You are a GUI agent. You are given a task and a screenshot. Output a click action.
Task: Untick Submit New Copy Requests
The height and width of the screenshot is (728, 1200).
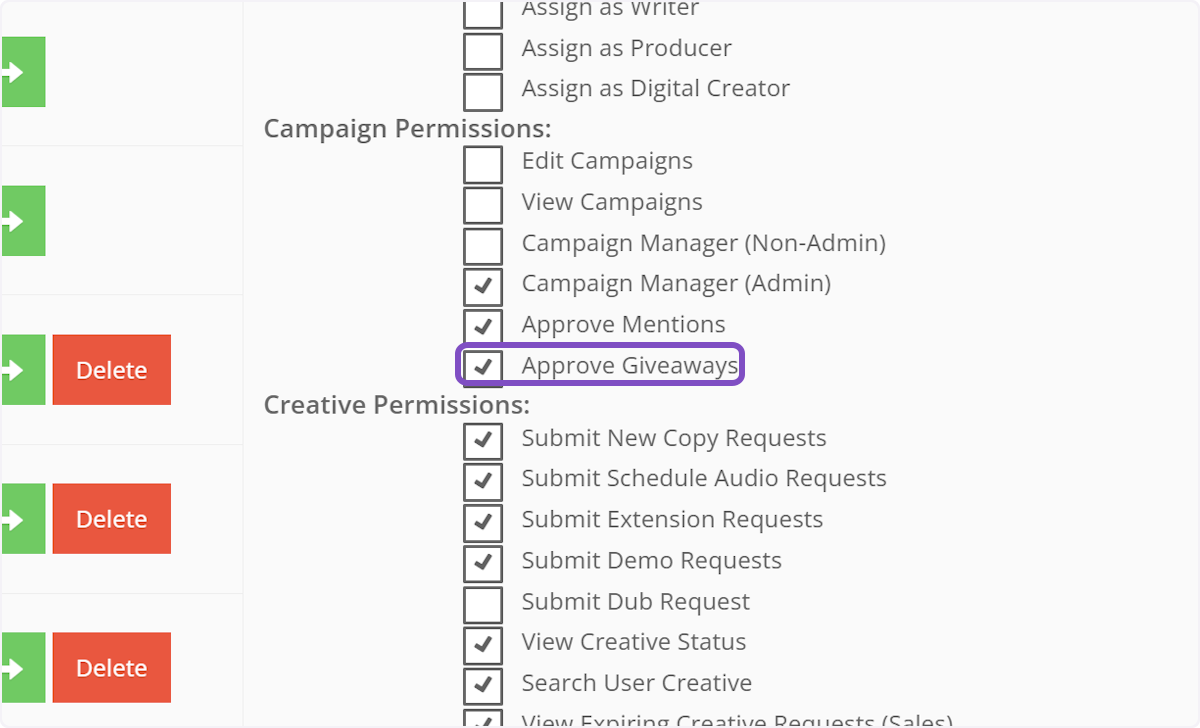(x=483, y=440)
